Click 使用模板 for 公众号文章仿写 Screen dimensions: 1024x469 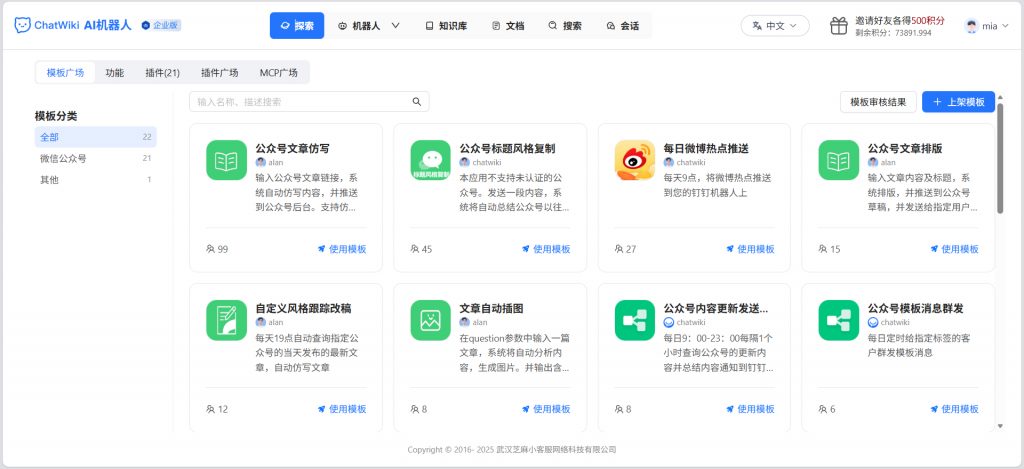tap(342, 249)
